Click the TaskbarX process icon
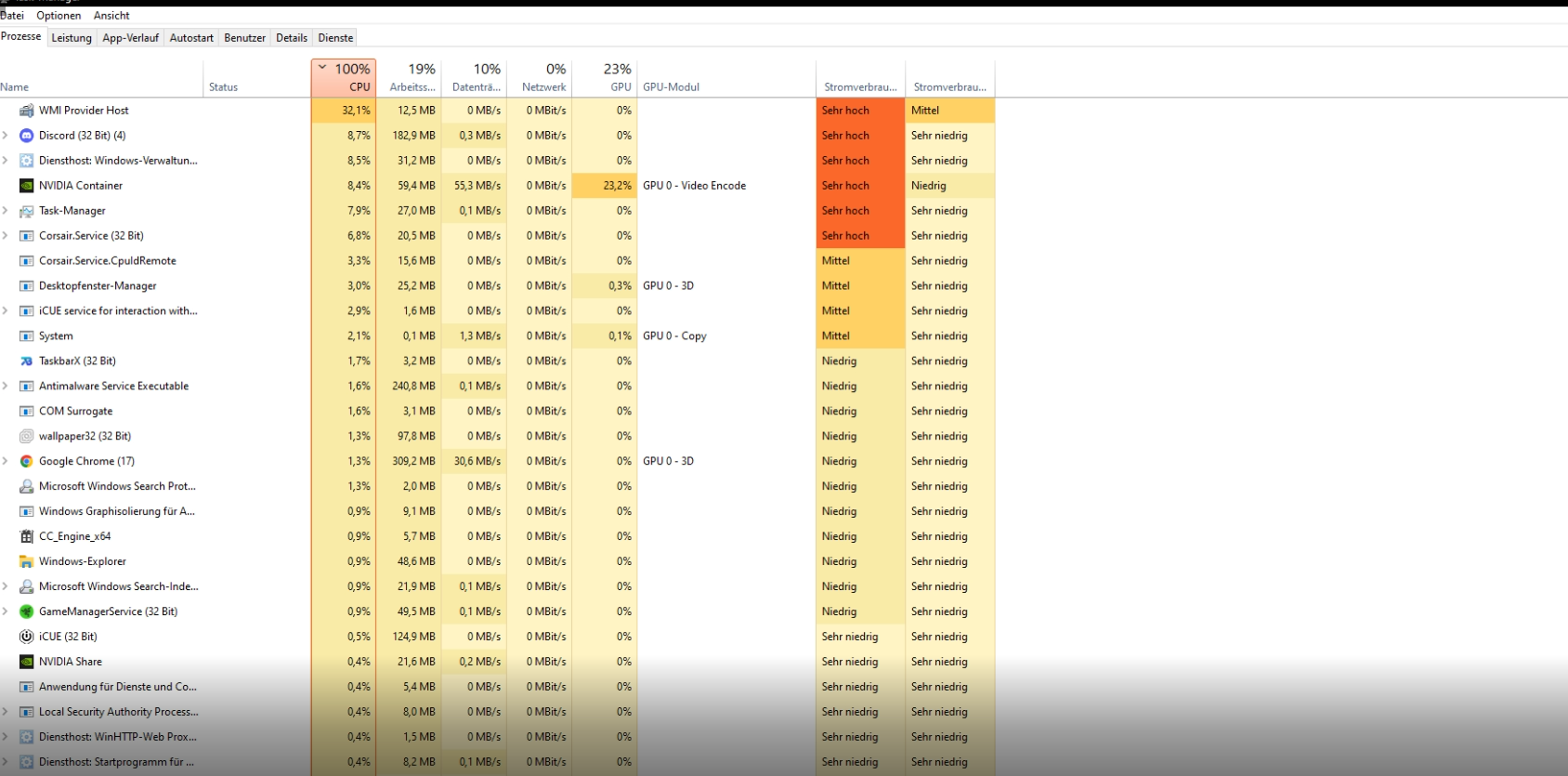 [x=27, y=362]
